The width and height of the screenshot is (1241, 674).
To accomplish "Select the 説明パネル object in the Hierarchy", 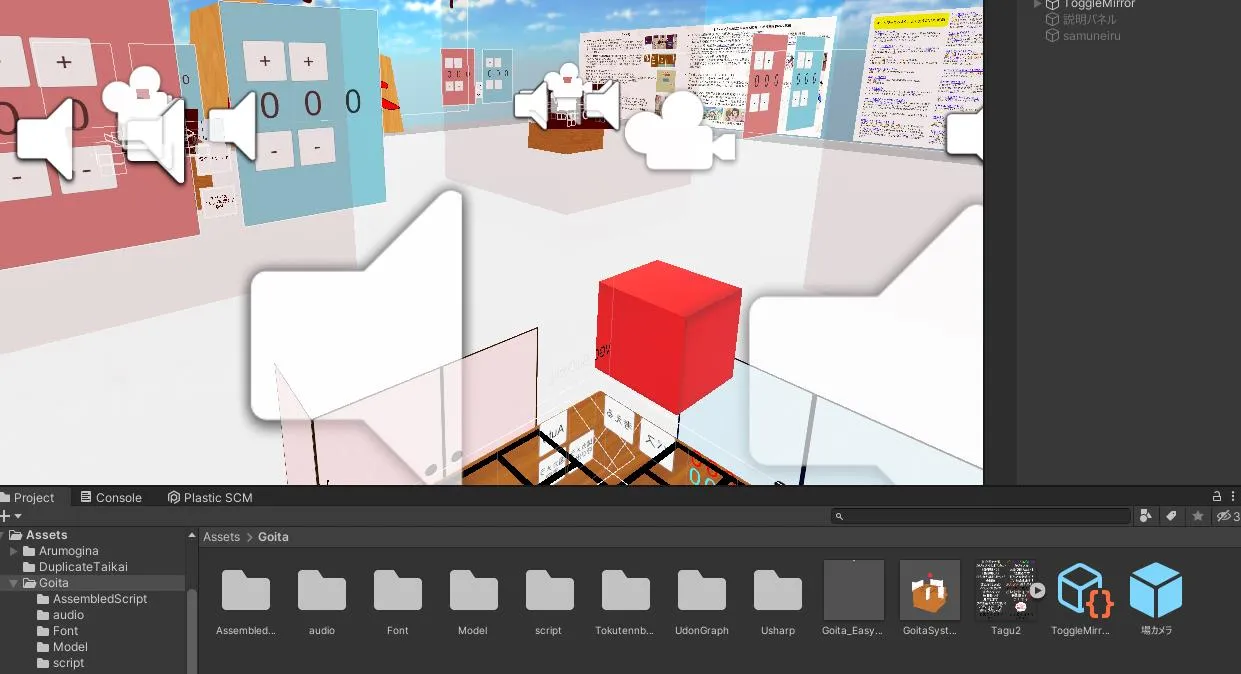I will [x=1089, y=19].
